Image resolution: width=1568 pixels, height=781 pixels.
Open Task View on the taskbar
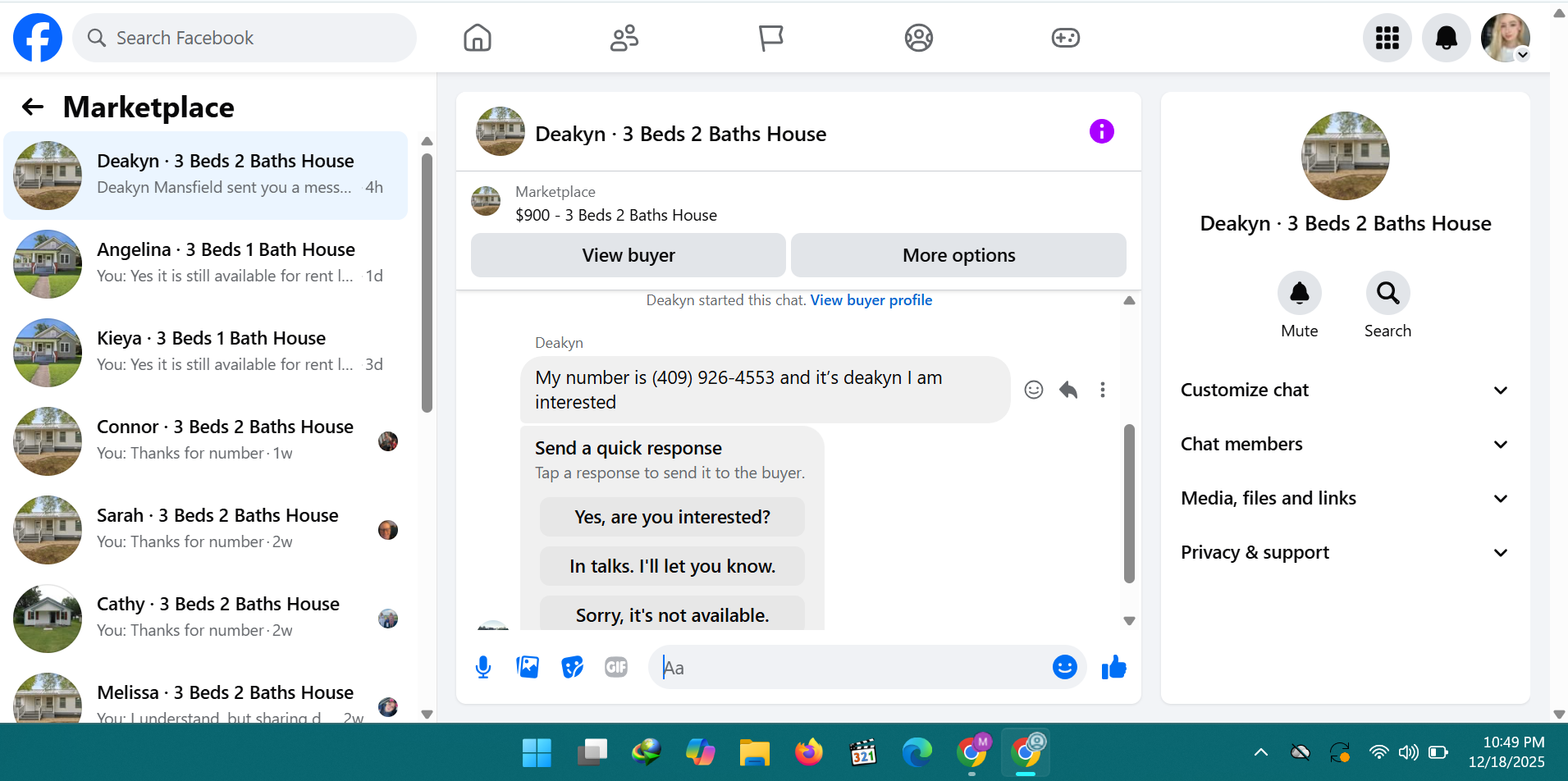592,752
